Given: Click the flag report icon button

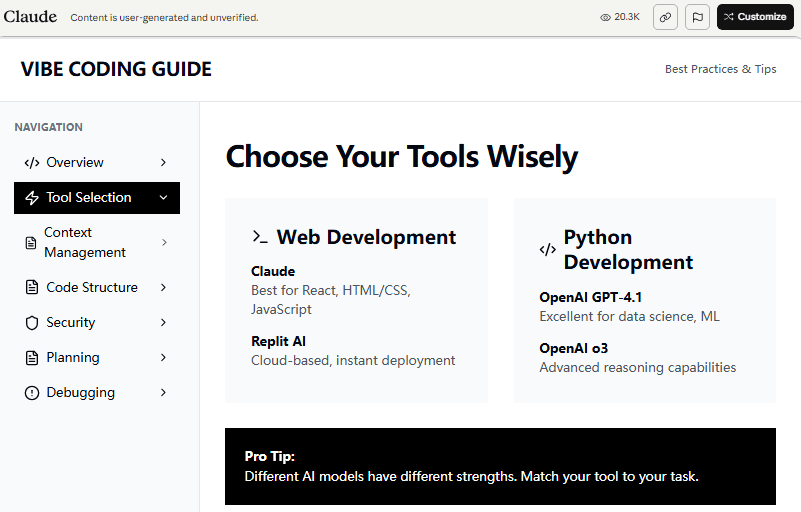Looking at the screenshot, I should (x=697, y=17).
